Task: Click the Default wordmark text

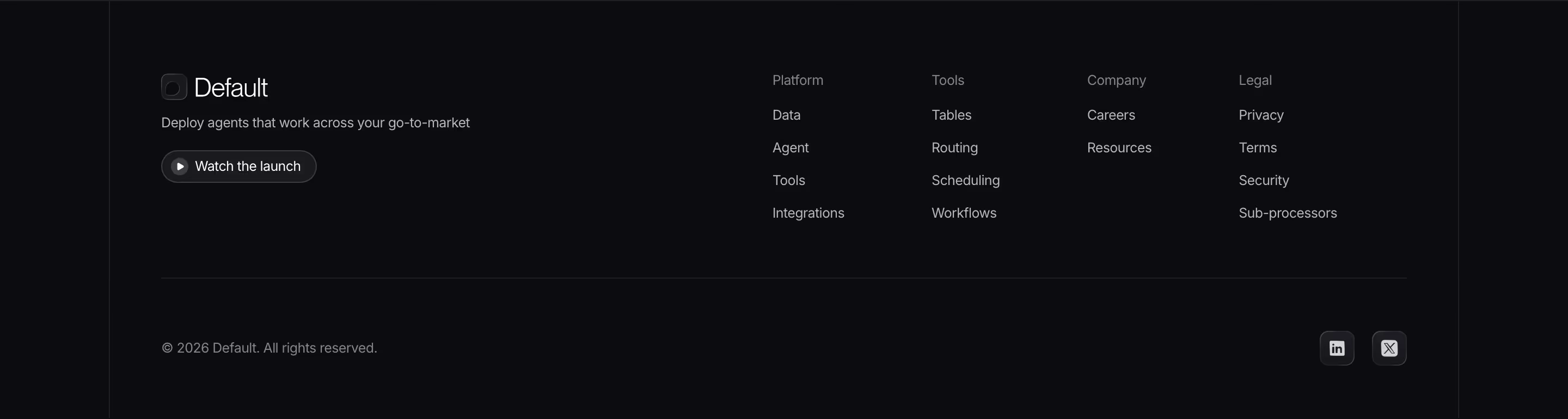Action: tap(231, 88)
